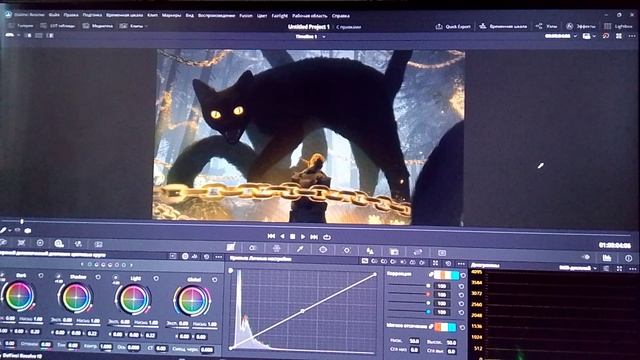
Task: Reset the Global wheel
Action: (x=215, y=280)
